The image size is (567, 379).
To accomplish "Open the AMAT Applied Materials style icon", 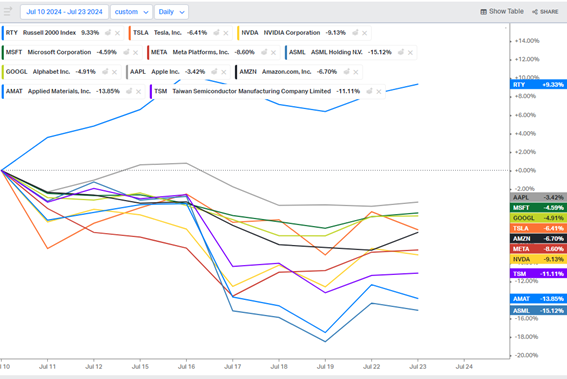I will click(x=129, y=91).
